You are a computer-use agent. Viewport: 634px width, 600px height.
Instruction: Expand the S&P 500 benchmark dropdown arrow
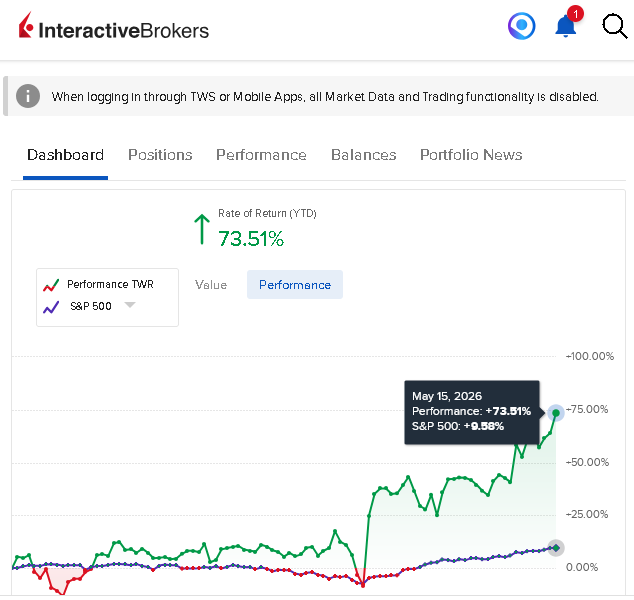[129, 305]
